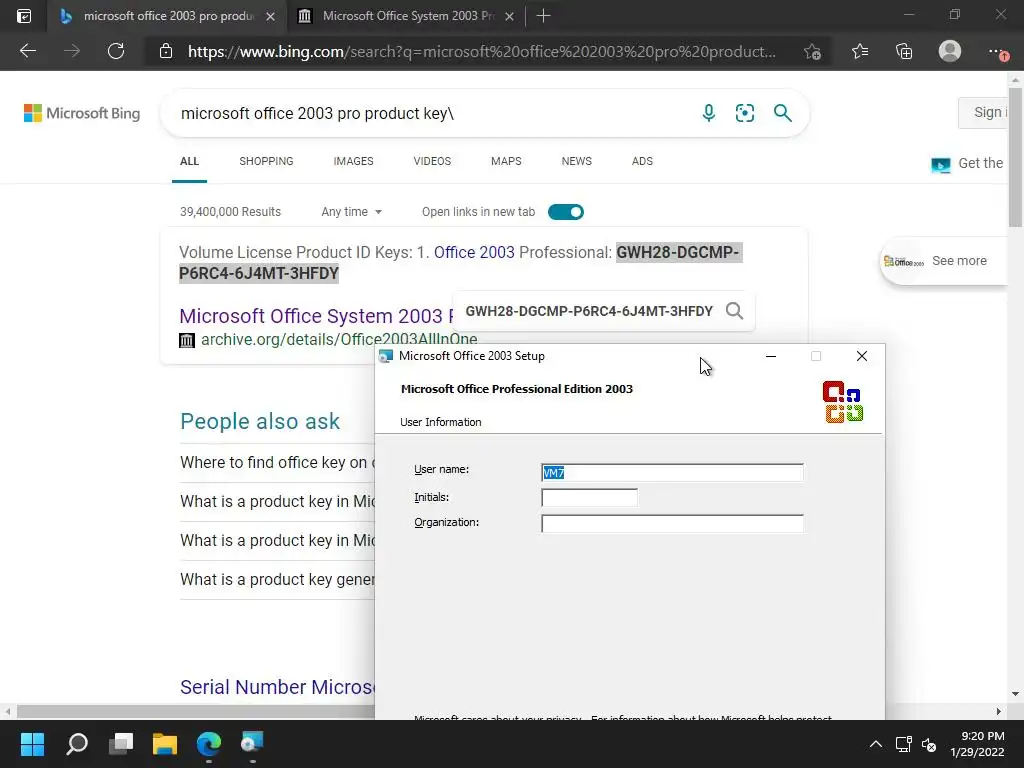
Task: Open archive.org/details/Office2003AllInOne link
Action: pyautogui.click(x=339, y=340)
